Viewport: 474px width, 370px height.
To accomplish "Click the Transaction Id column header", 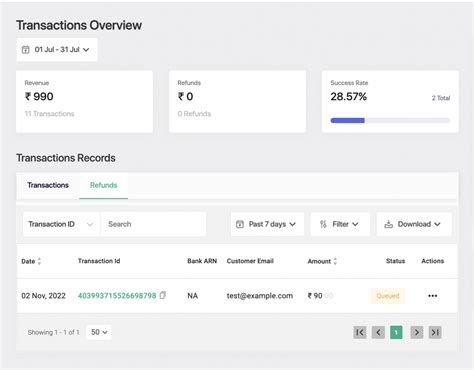I will [x=99, y=261].
